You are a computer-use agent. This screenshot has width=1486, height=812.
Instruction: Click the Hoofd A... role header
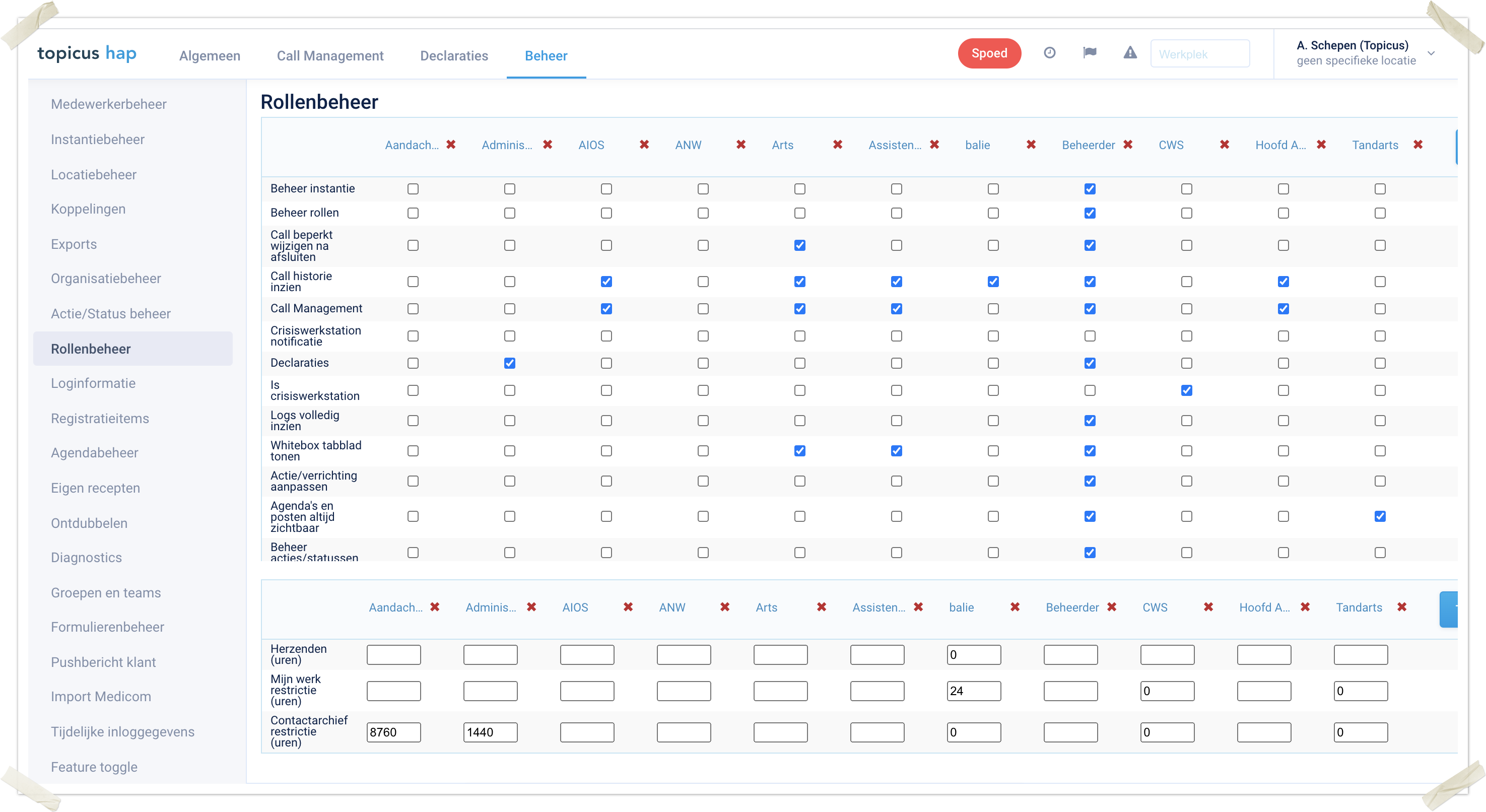tap(1280, 145)
